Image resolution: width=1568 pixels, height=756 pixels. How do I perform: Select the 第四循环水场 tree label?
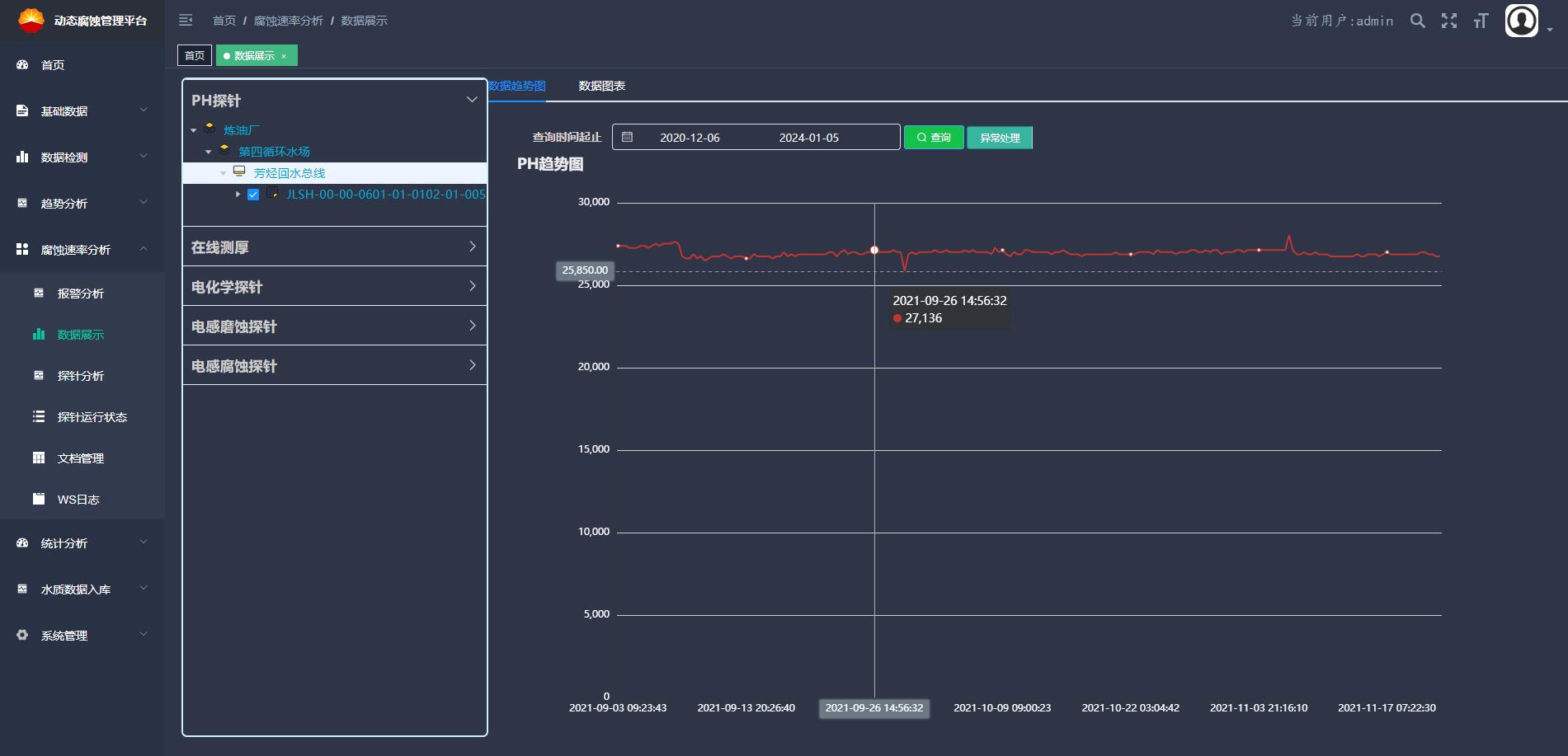275,152
